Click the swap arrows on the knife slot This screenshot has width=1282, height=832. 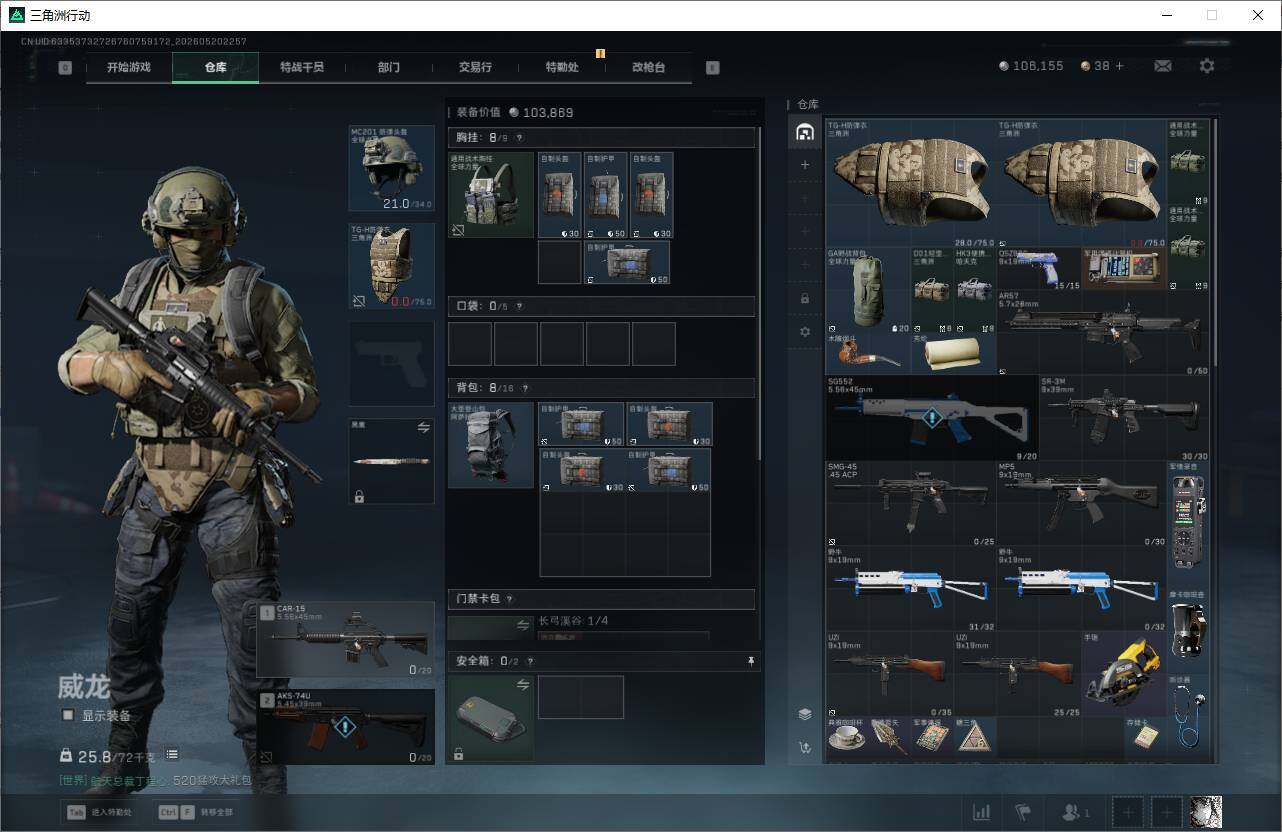pos(423,427)
